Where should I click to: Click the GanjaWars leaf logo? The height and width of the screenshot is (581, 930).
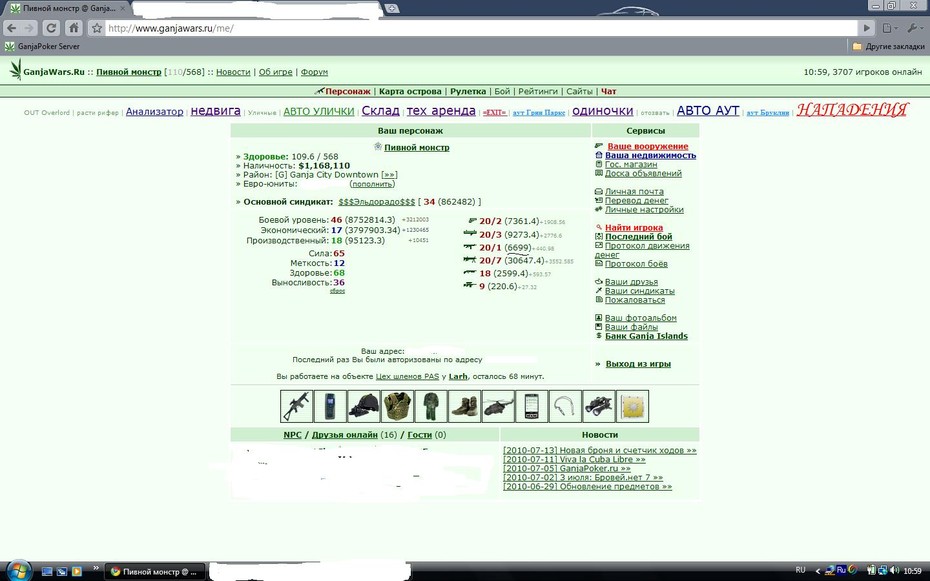15,69
